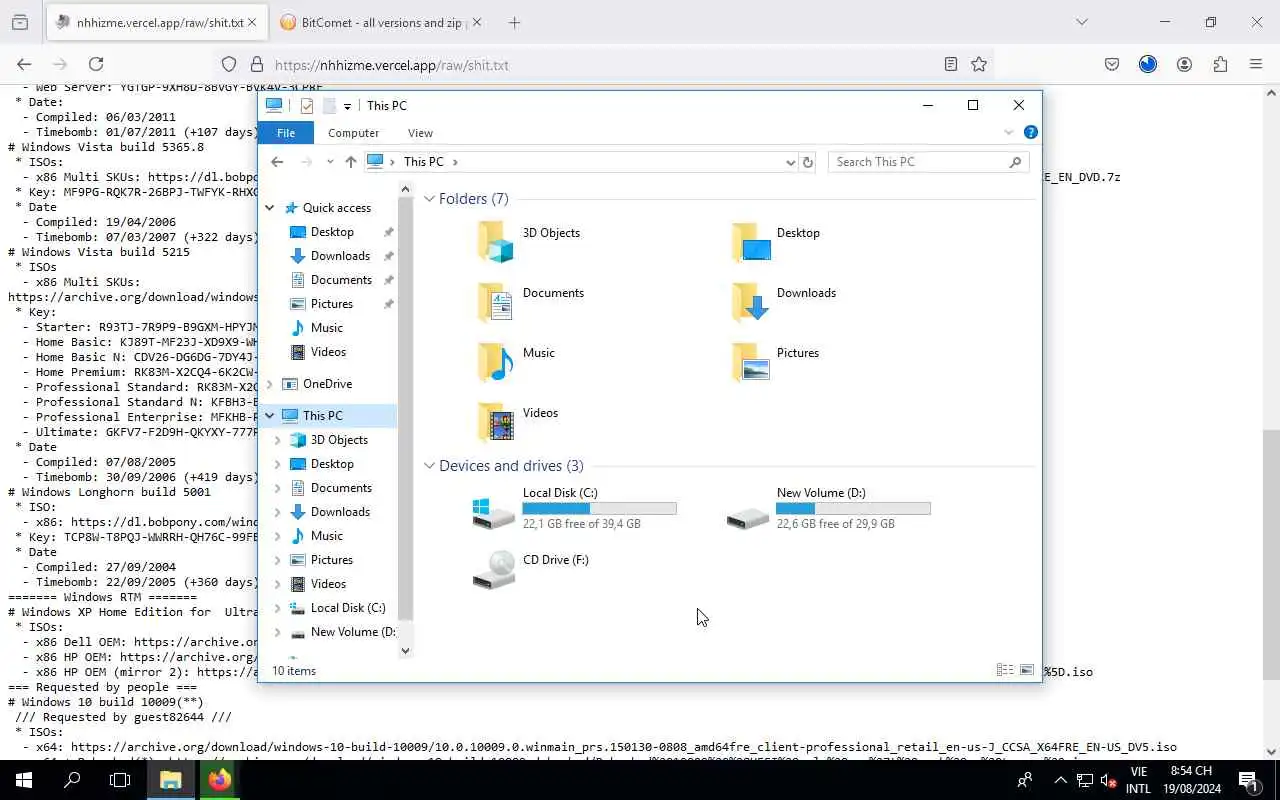
Task: Open Firefox application hamburger menu
Action: click(1256, 64)
